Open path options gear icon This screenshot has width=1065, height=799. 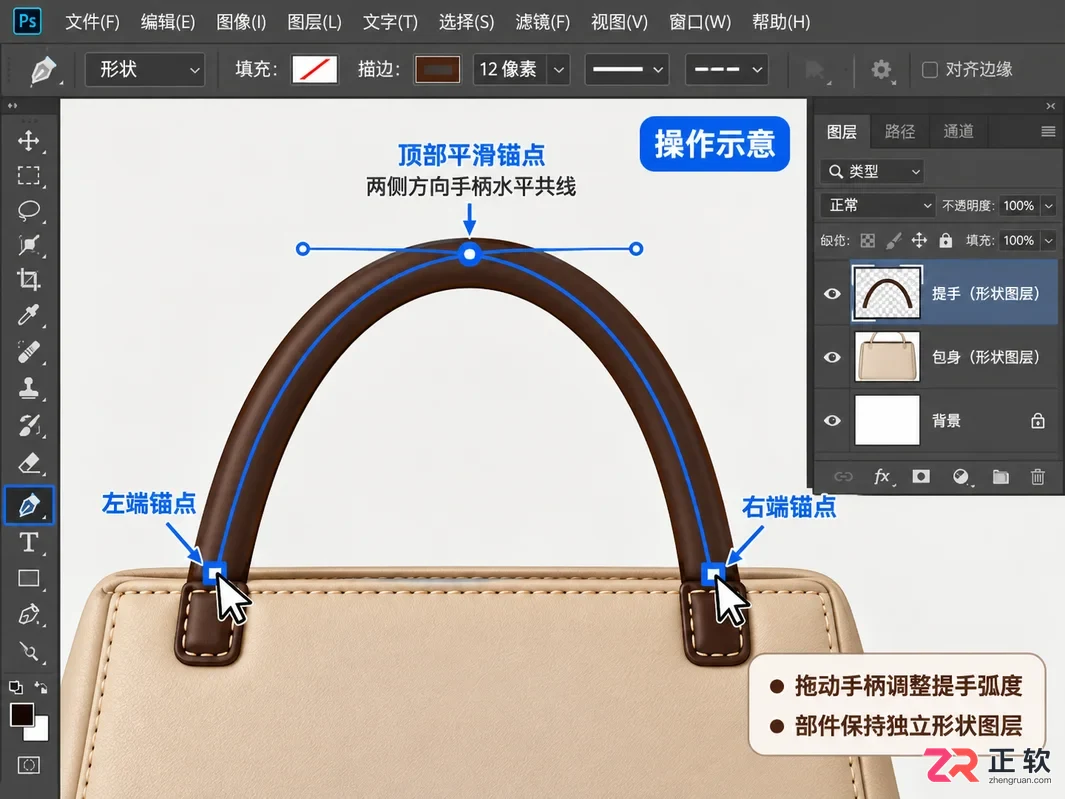tap(882, 69)
